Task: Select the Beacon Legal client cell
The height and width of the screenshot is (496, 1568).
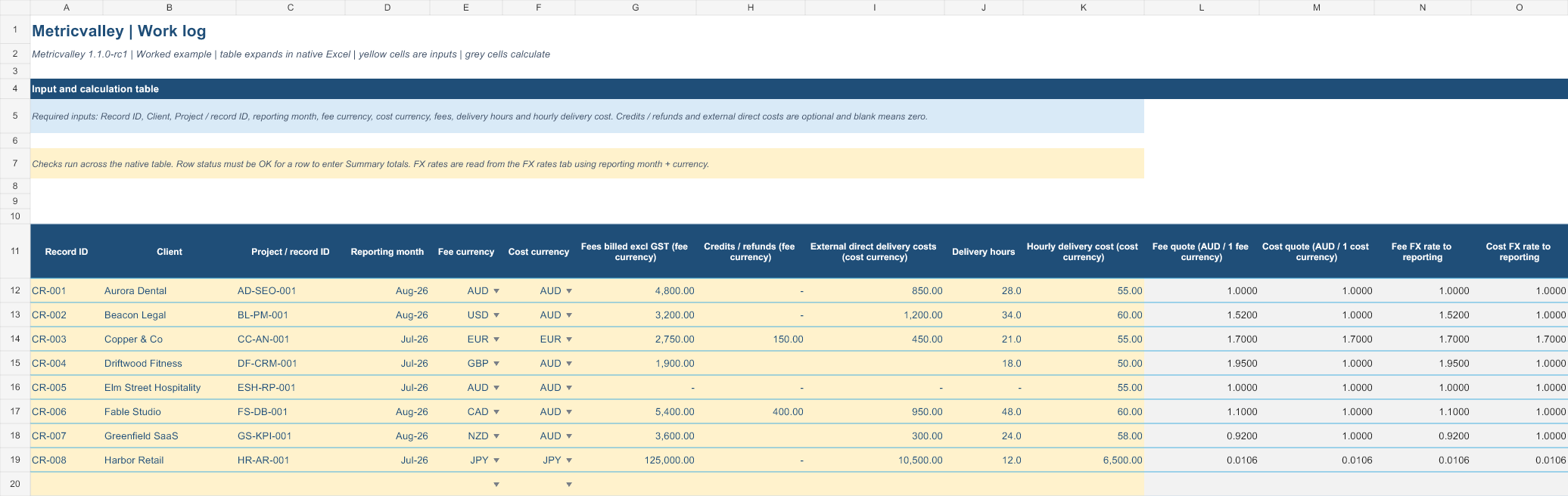Action: [170, 315]
